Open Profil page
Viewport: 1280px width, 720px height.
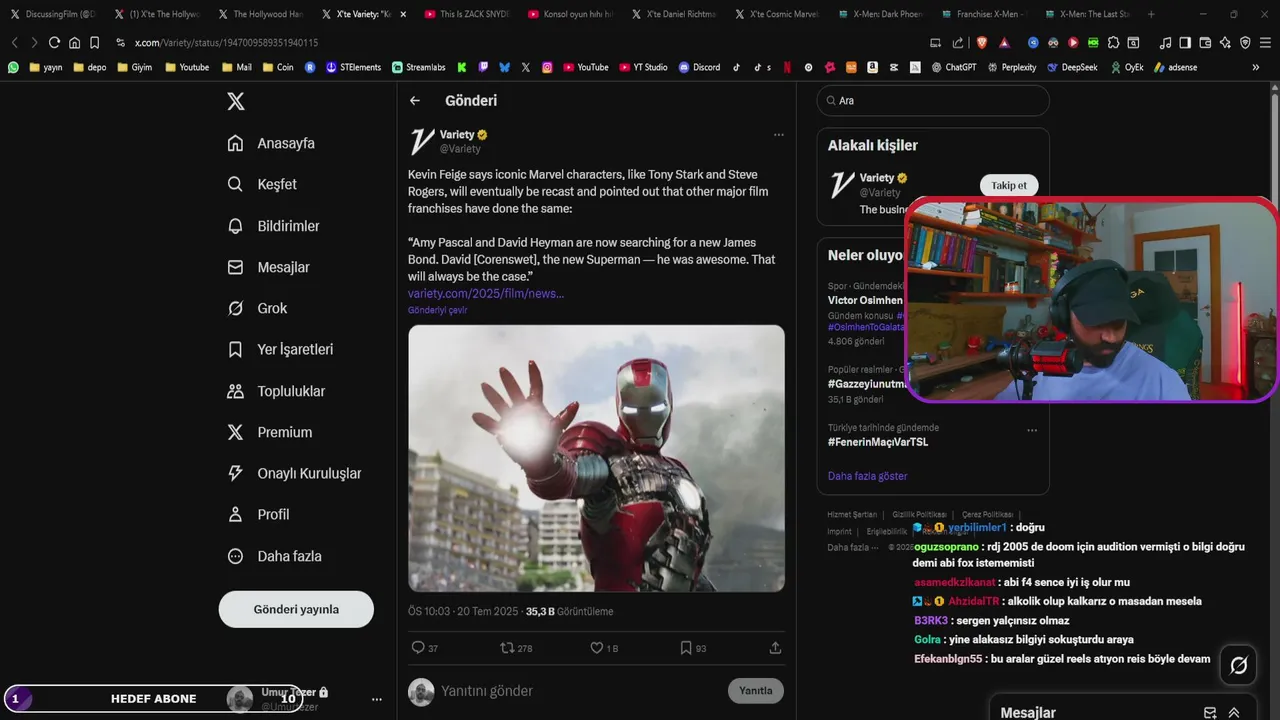tap(258, 514)
